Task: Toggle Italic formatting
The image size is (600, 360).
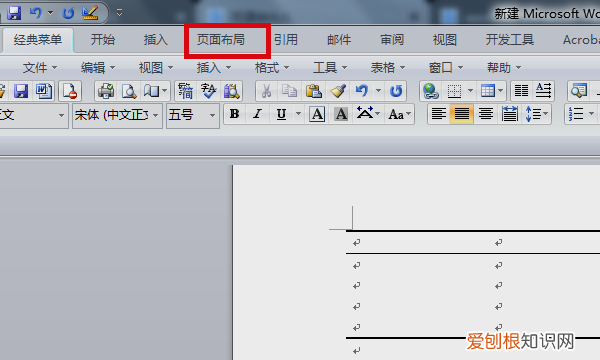Action: (258, 114)
